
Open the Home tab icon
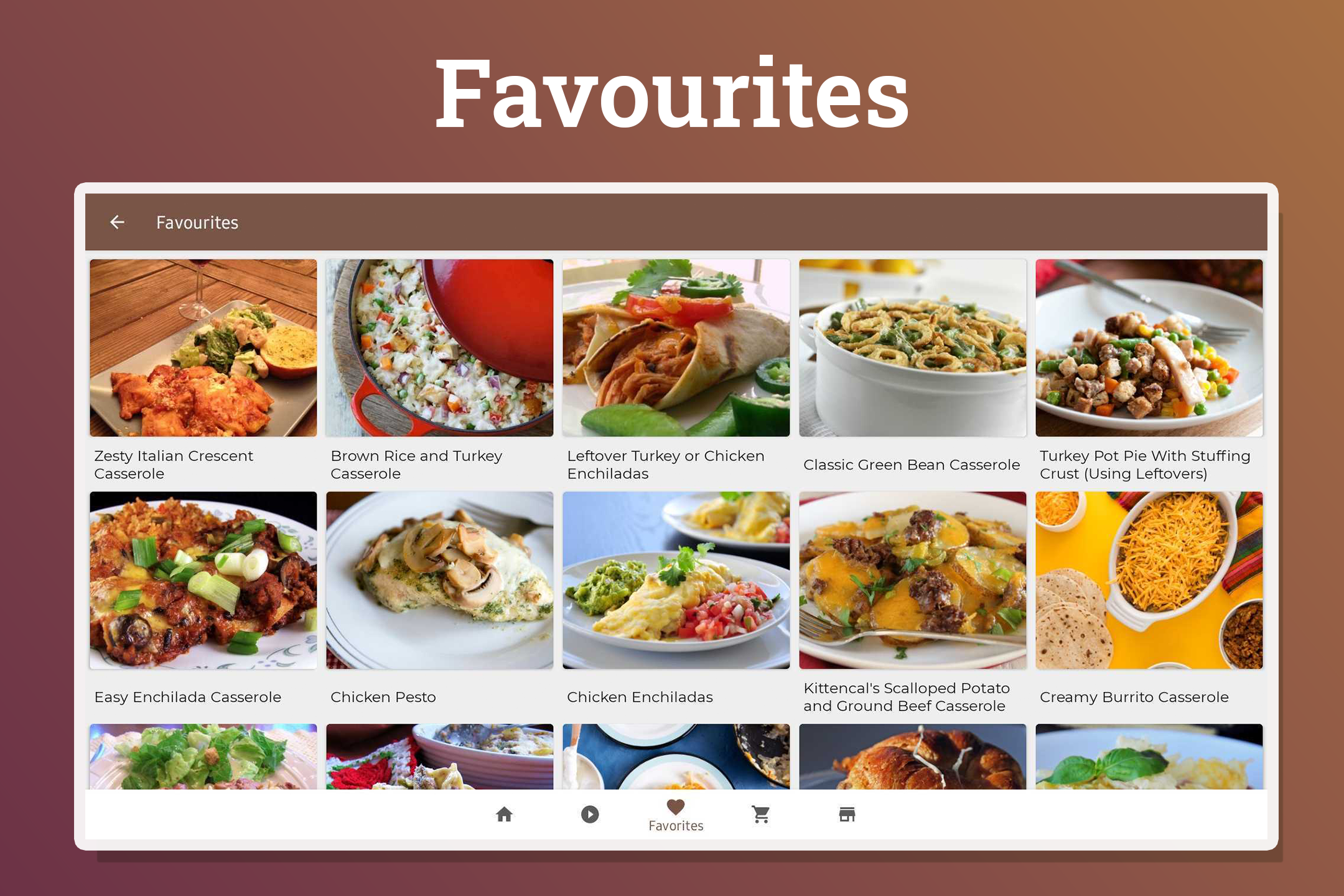point(504,814)
